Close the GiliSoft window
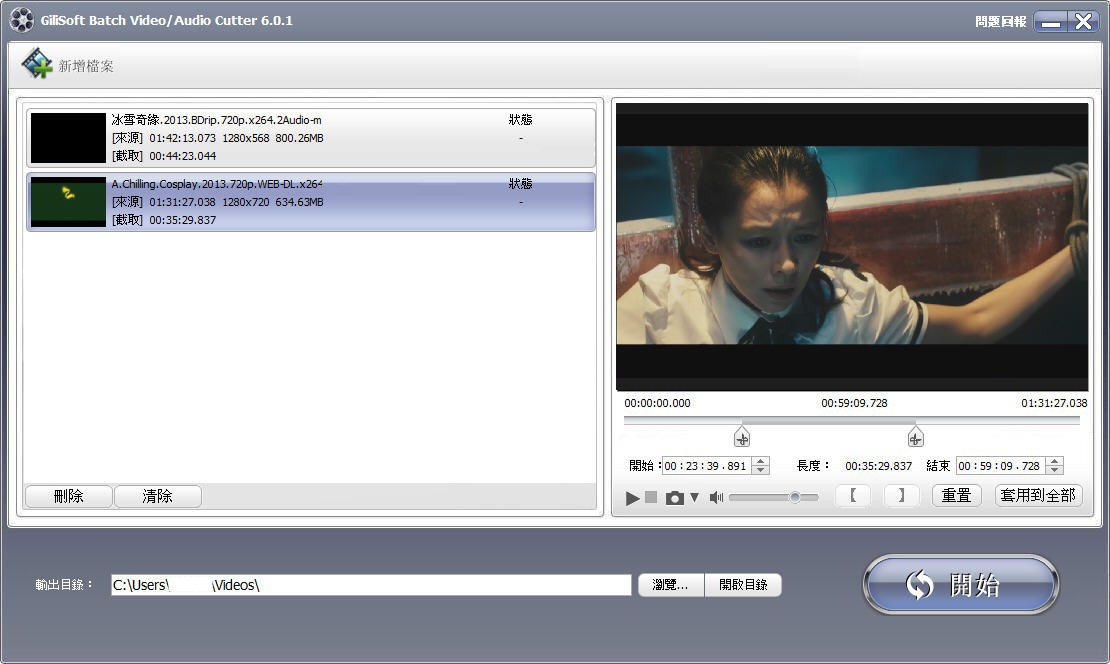 tap(1083, 22)
